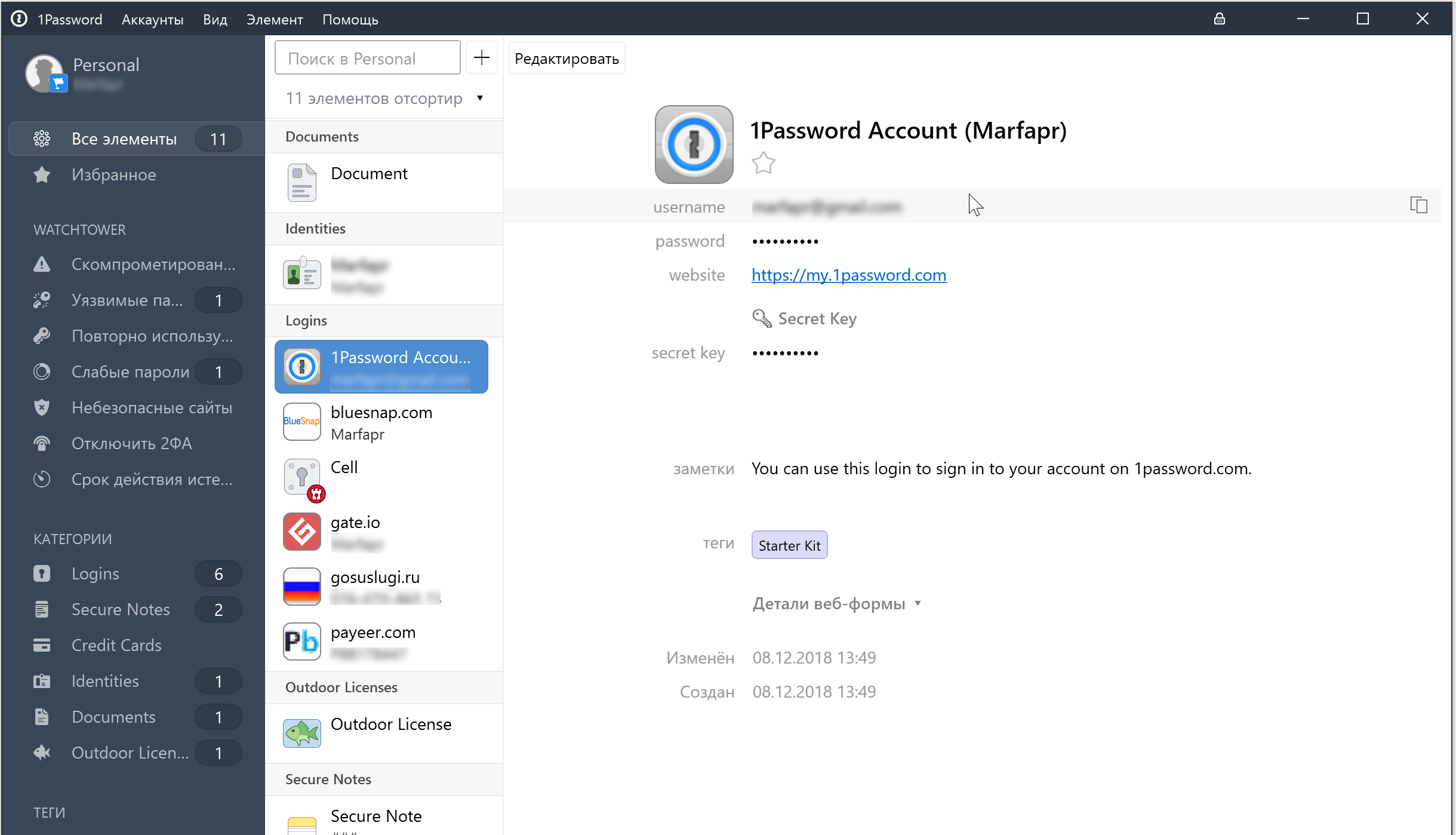
Task: Click the search field in Personal
Action: (367, 59)
